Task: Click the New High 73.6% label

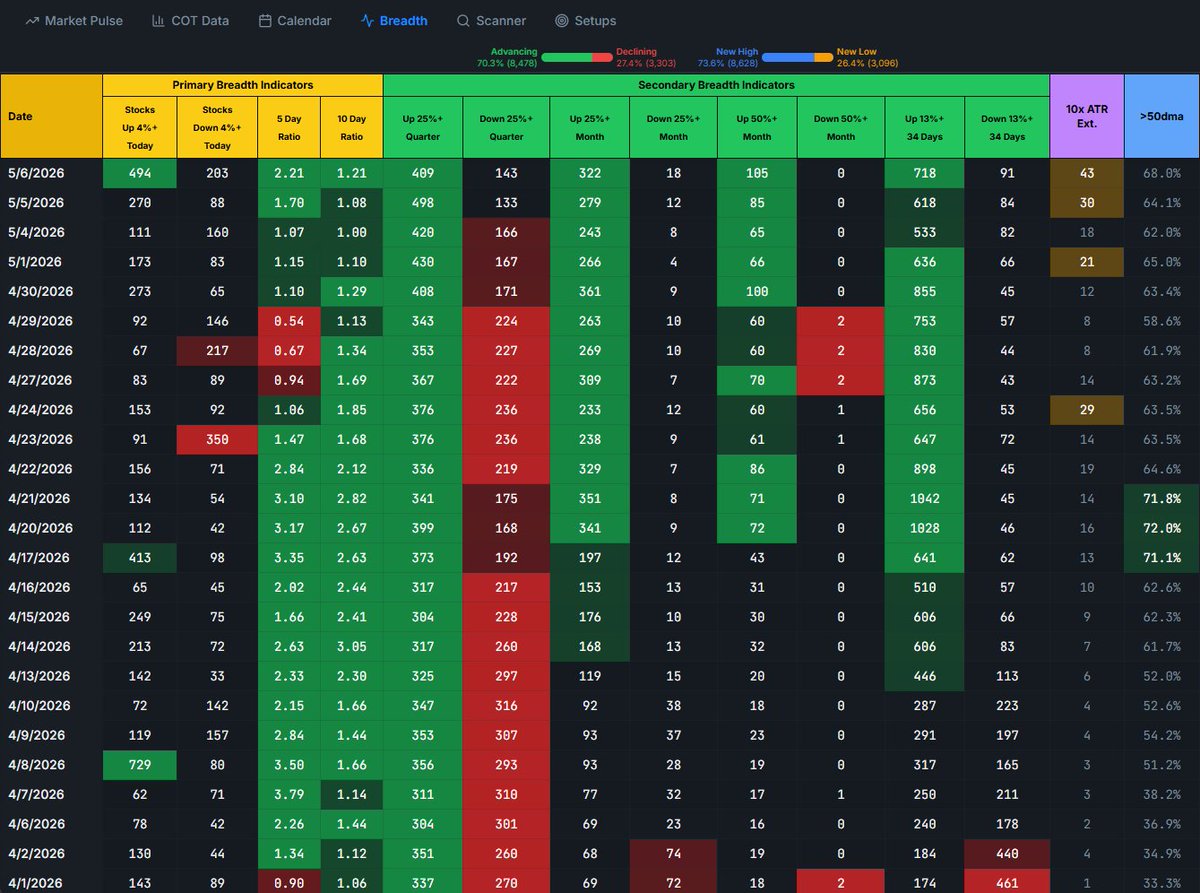Action: point(727,57)
